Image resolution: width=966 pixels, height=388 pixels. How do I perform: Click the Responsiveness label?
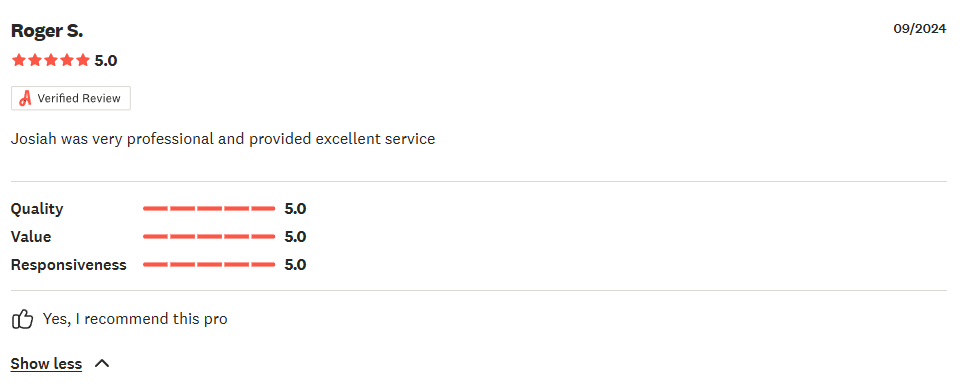(68, 265)
